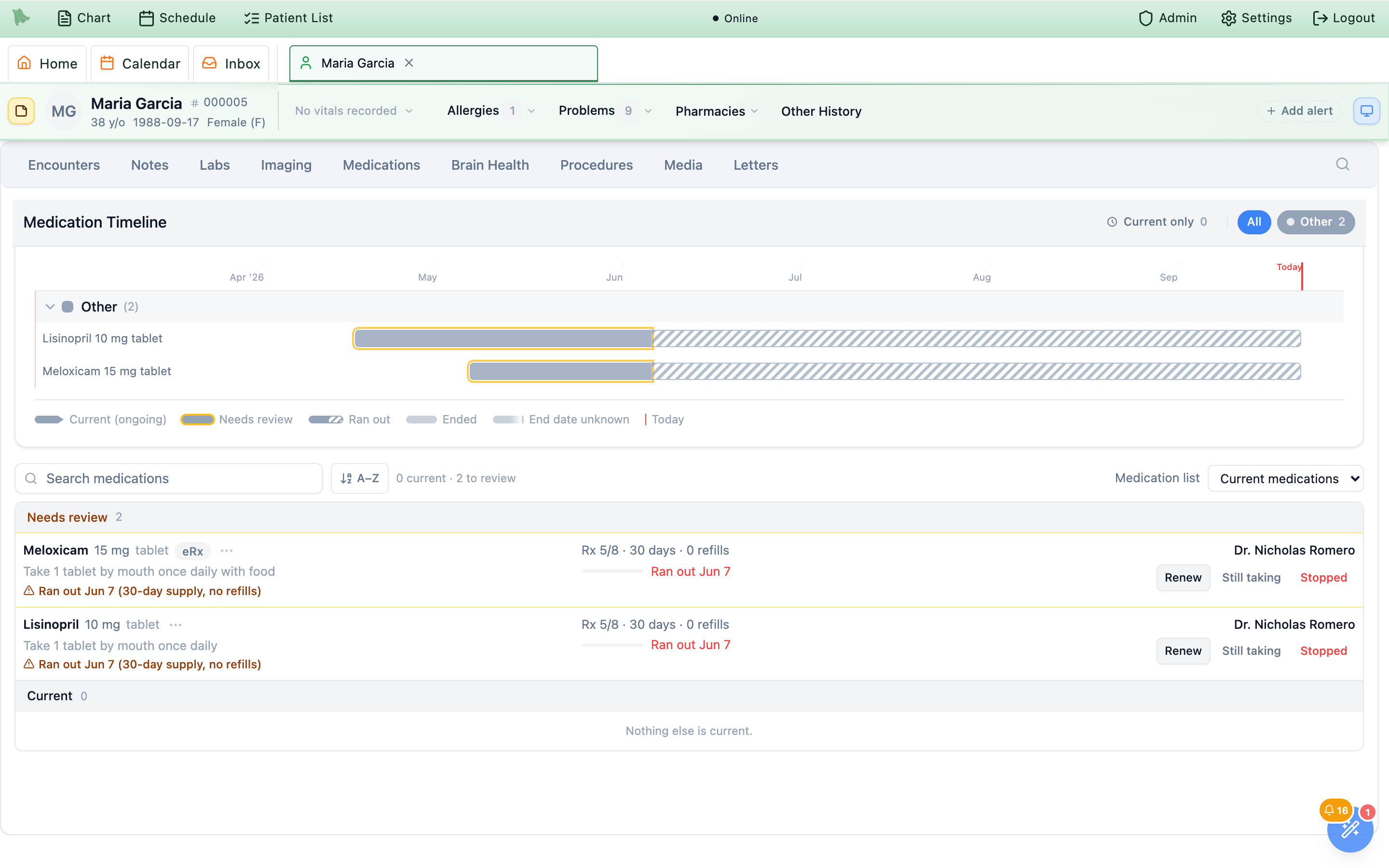Click the MG patient avatar

64,111
